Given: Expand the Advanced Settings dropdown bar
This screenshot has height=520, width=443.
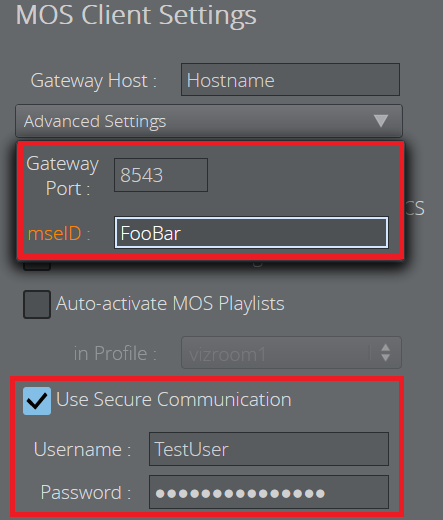Looking at the screenshot, I should [209, 121].
